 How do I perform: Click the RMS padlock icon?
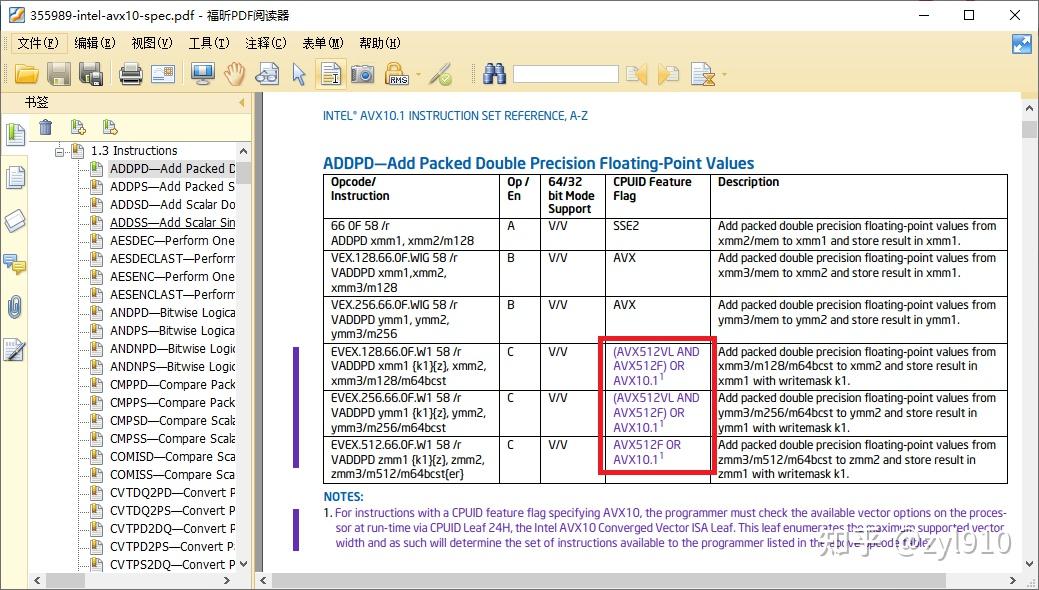396,74
